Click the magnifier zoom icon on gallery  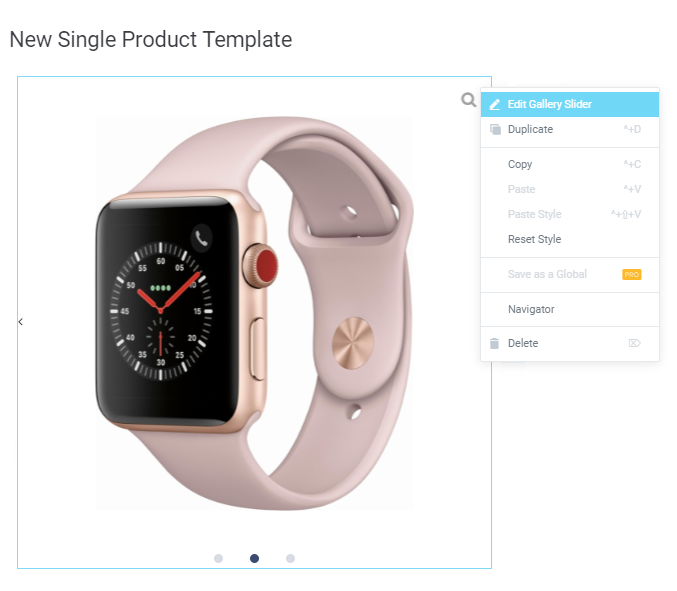tap(468, 100)
